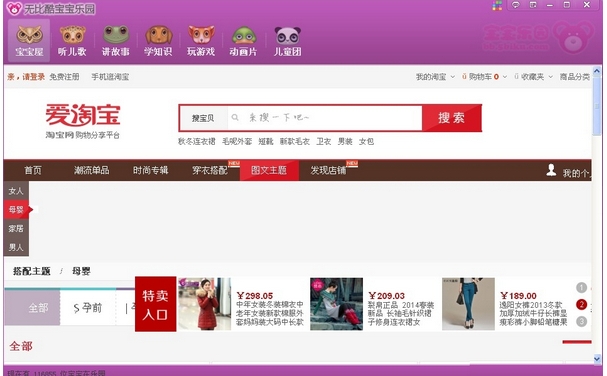Click the colorful grid icon in title bar
607x376 pixels.
[x=497, y=5]
